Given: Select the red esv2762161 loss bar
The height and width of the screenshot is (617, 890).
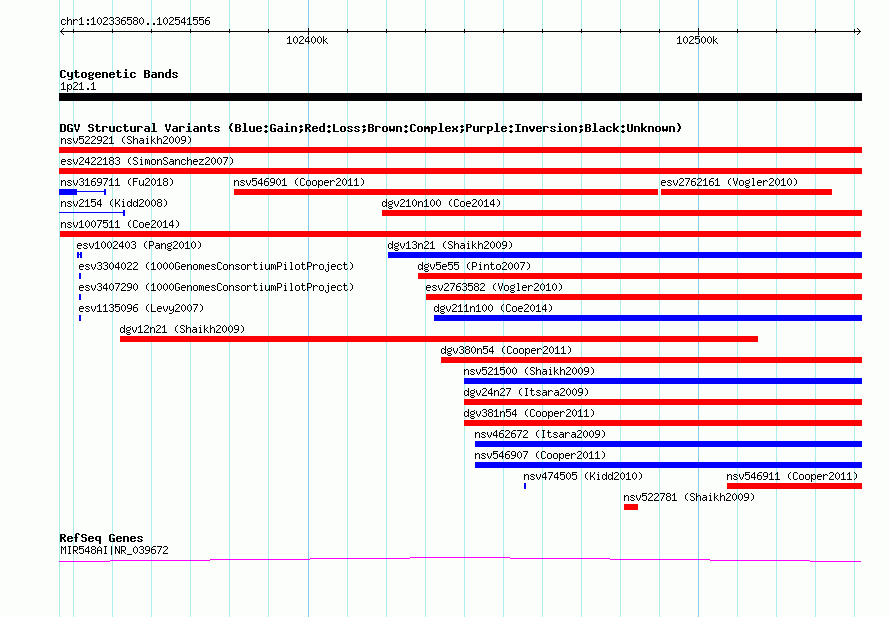Looking at the screenshot, I should point(746,192).
